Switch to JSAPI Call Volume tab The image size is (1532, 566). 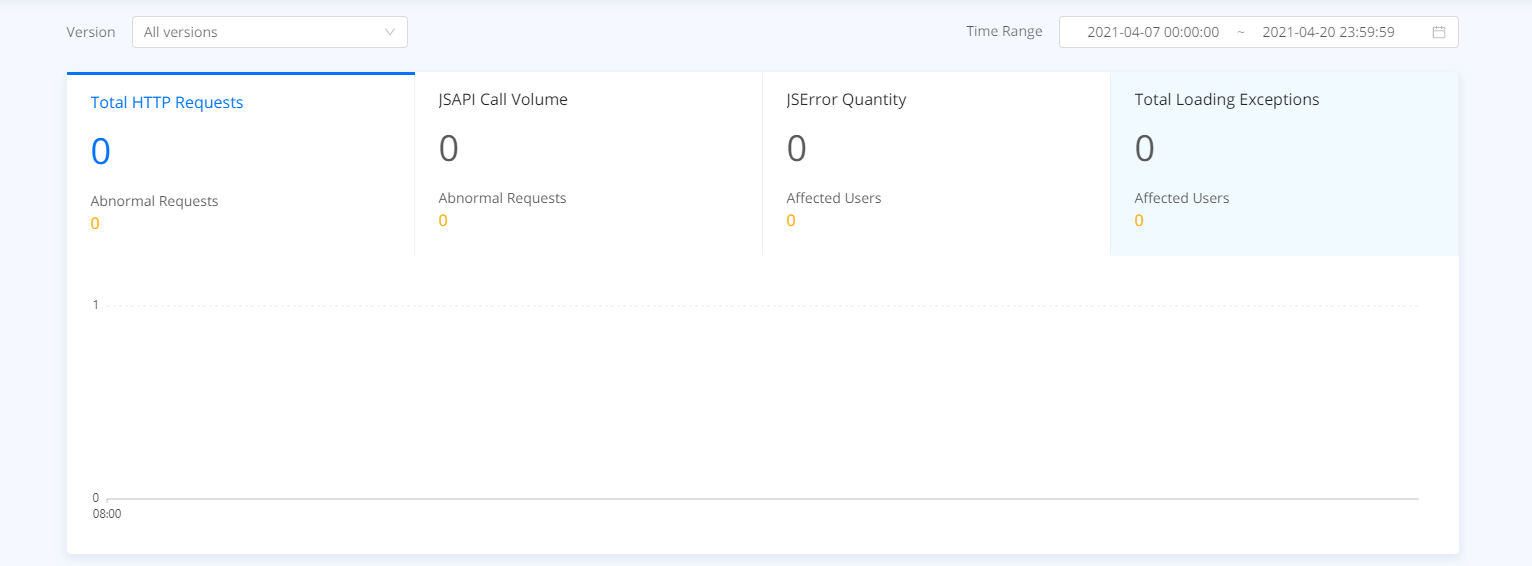589,164
